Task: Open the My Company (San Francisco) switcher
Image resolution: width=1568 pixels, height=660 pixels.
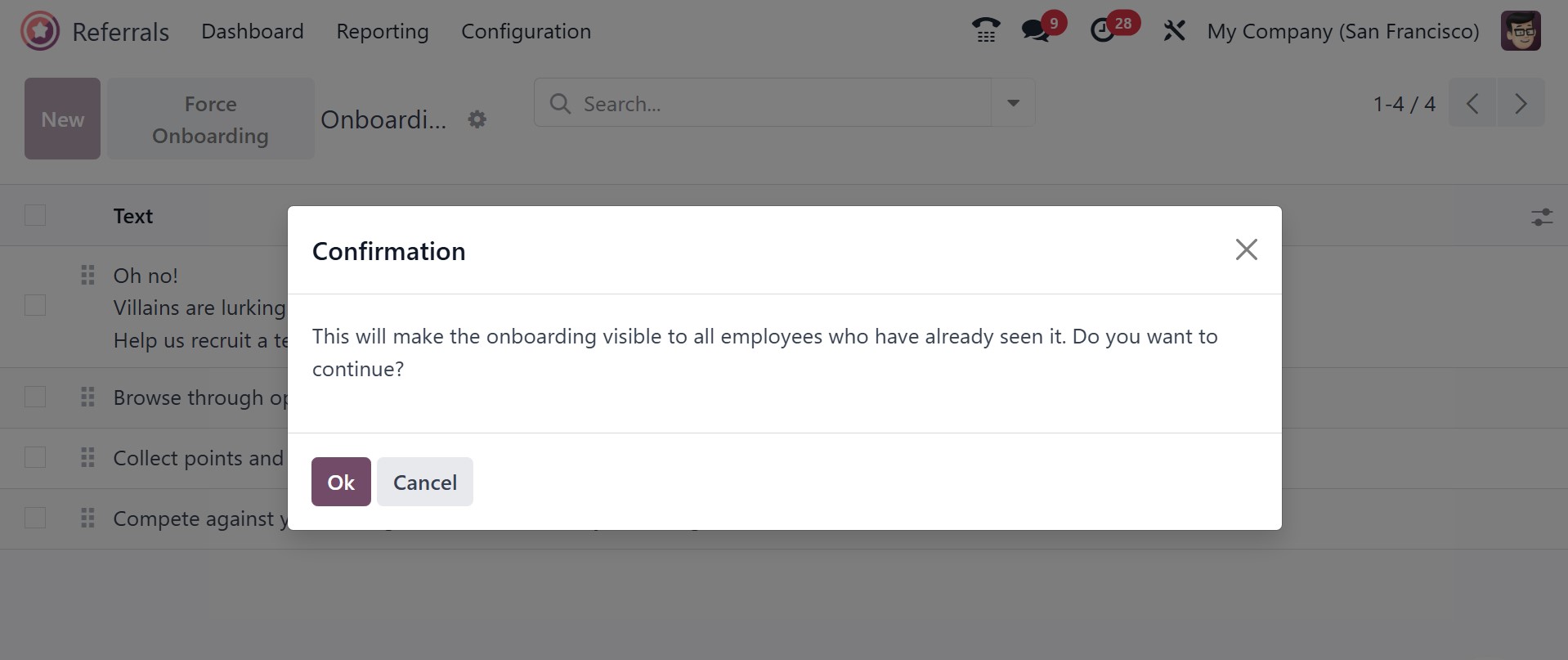Action: [x=1342, y=31]
